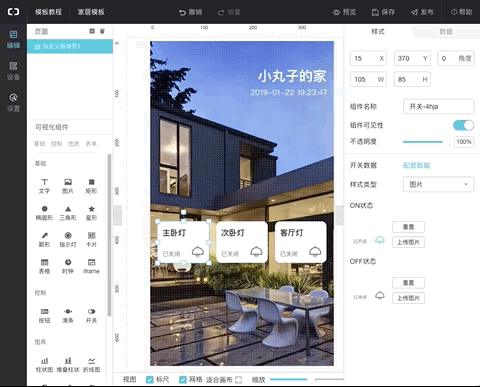480x387 pixels.
Task: Open the 设置 (settings) sidebar section
Action: pyautogui.click(x=13, y=102)
